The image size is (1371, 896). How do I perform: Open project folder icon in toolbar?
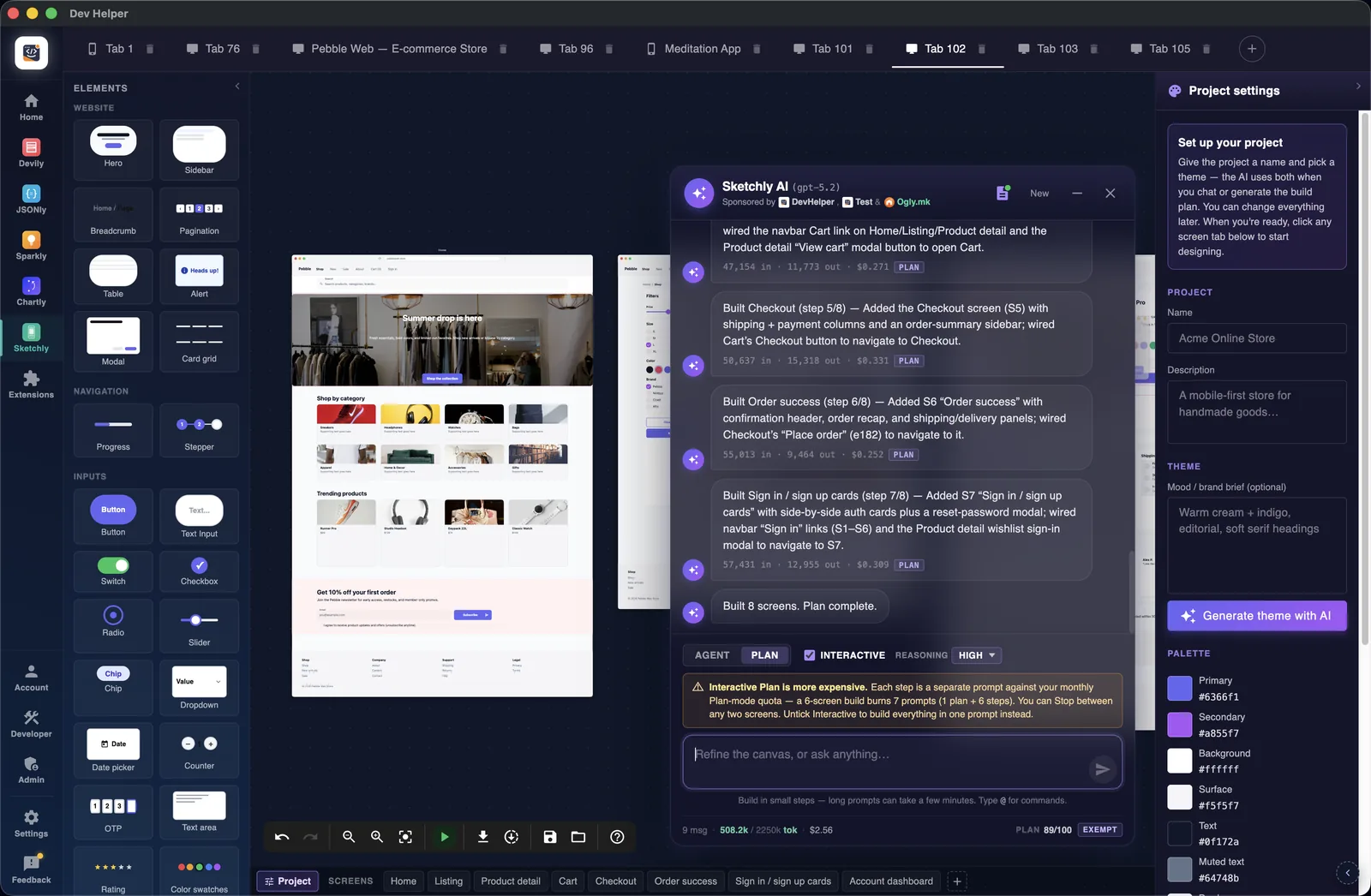[578, 837]
